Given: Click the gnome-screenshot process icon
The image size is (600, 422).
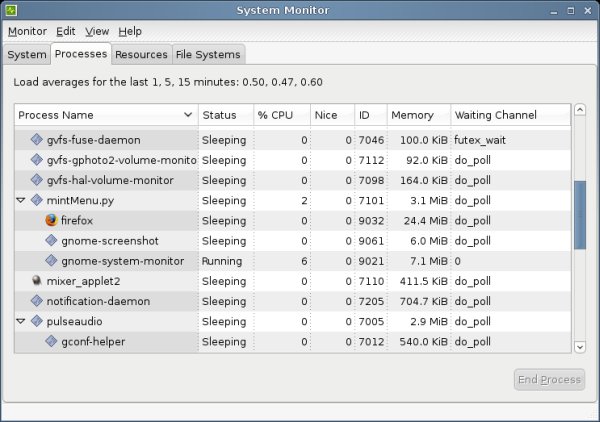Looking at the screenshot, I should point(51,241).
